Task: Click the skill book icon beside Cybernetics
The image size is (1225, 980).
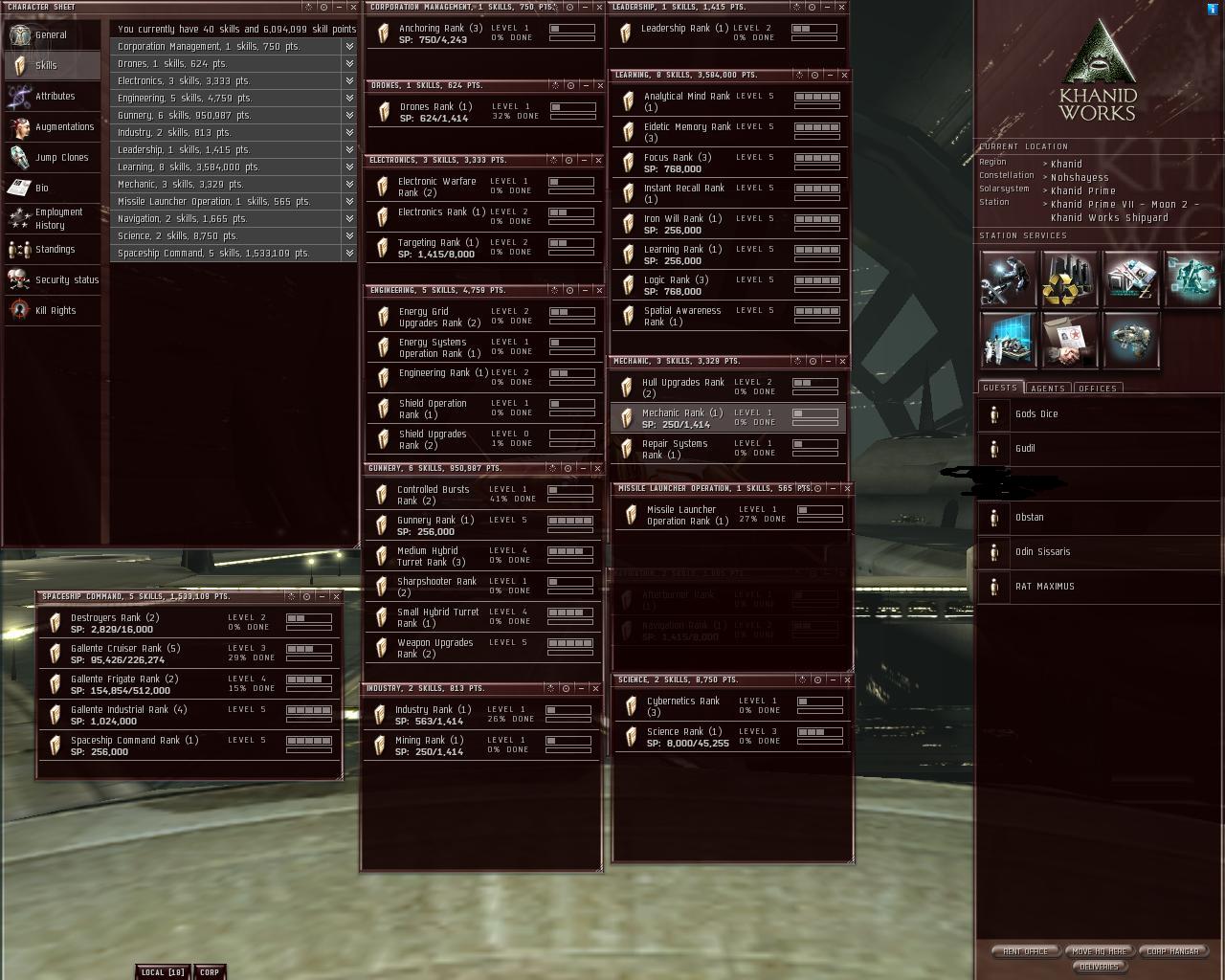Action: (x=631, y=706)
